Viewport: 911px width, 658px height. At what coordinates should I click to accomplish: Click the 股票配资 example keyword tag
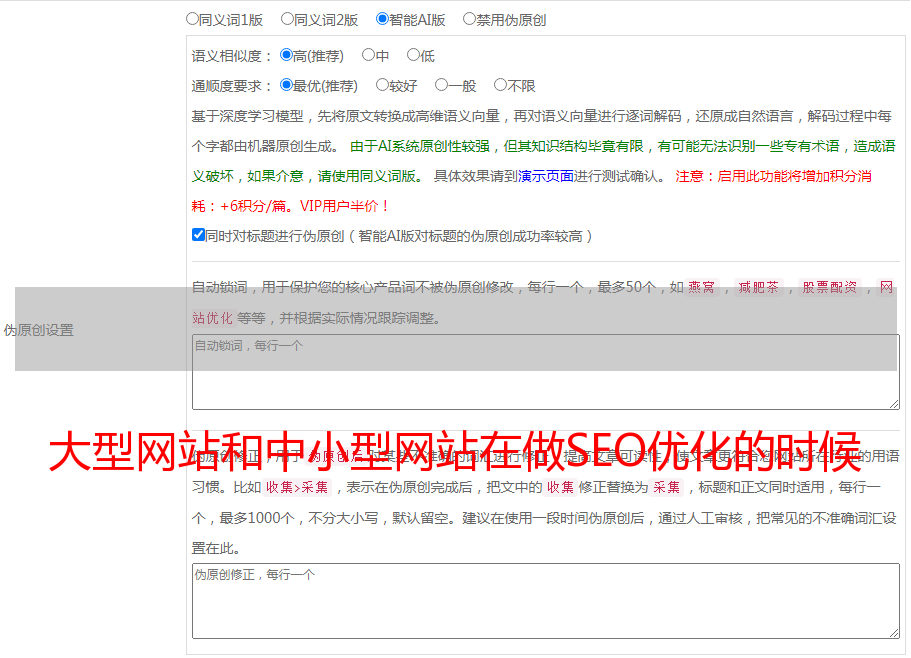(830, 287)
